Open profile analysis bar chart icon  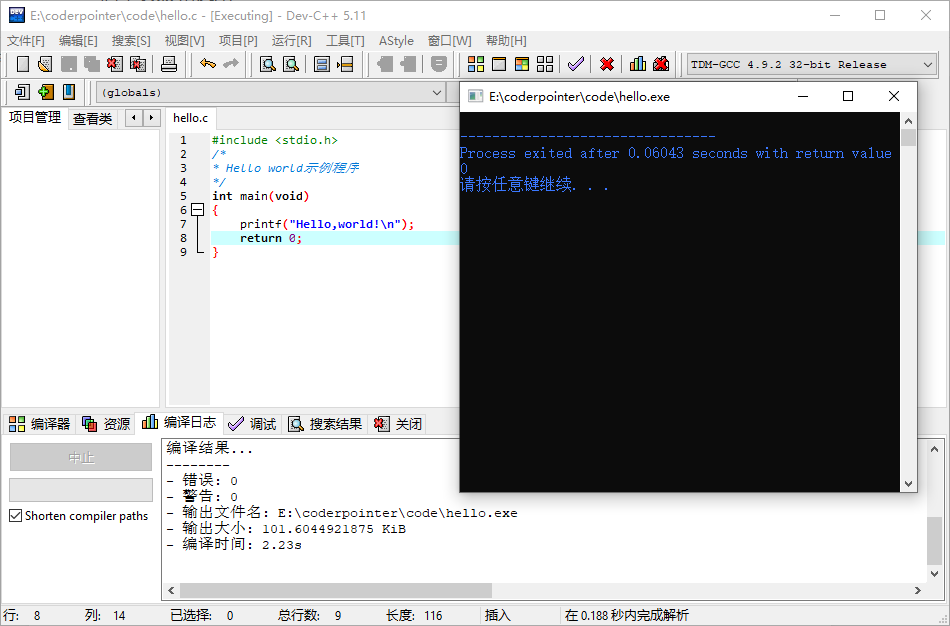tap(637, 64)
